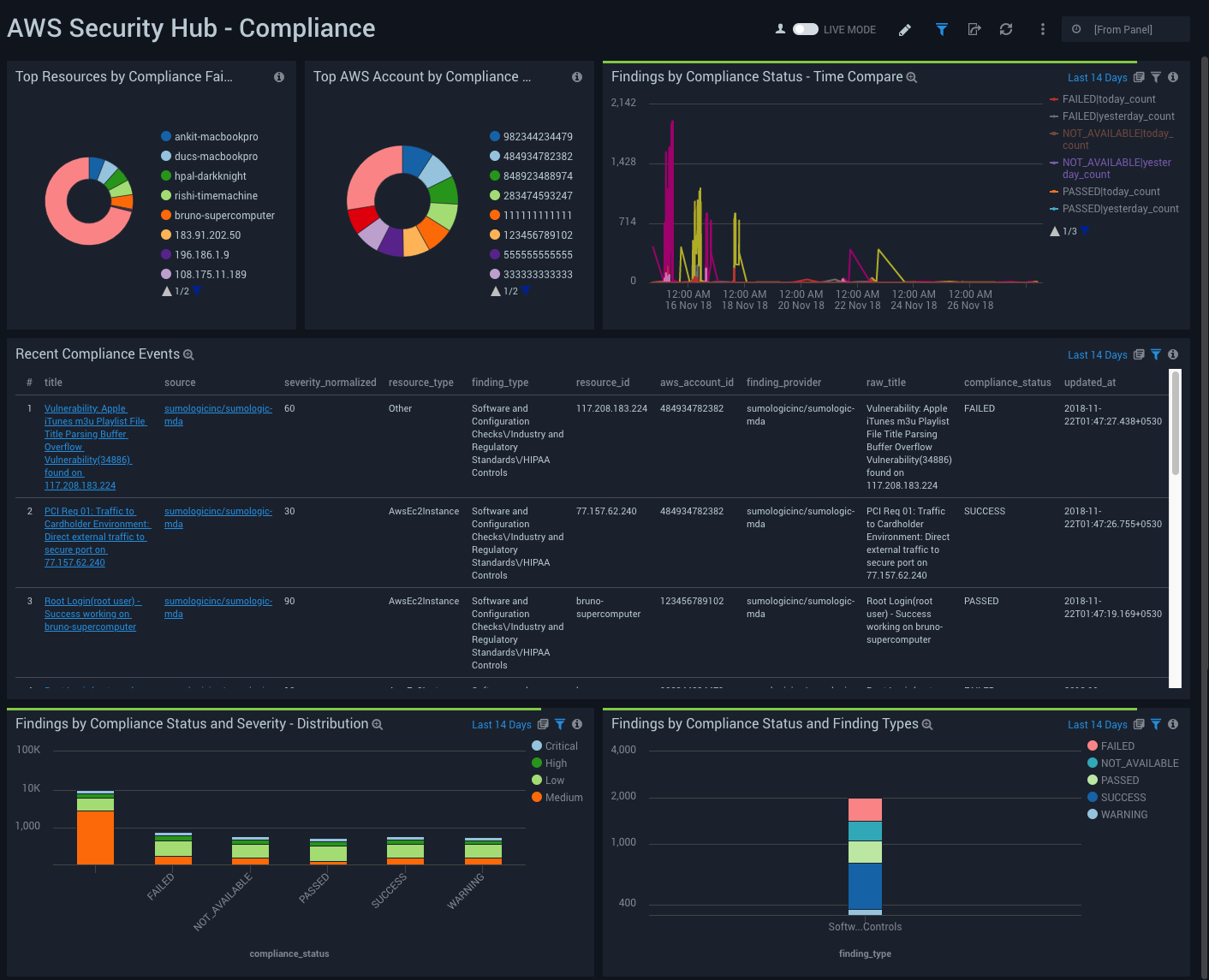The image size is (1209, 980).
Task: Click the FAILED stacked bar segment in Finding Types chart
Action: (865, 810)
